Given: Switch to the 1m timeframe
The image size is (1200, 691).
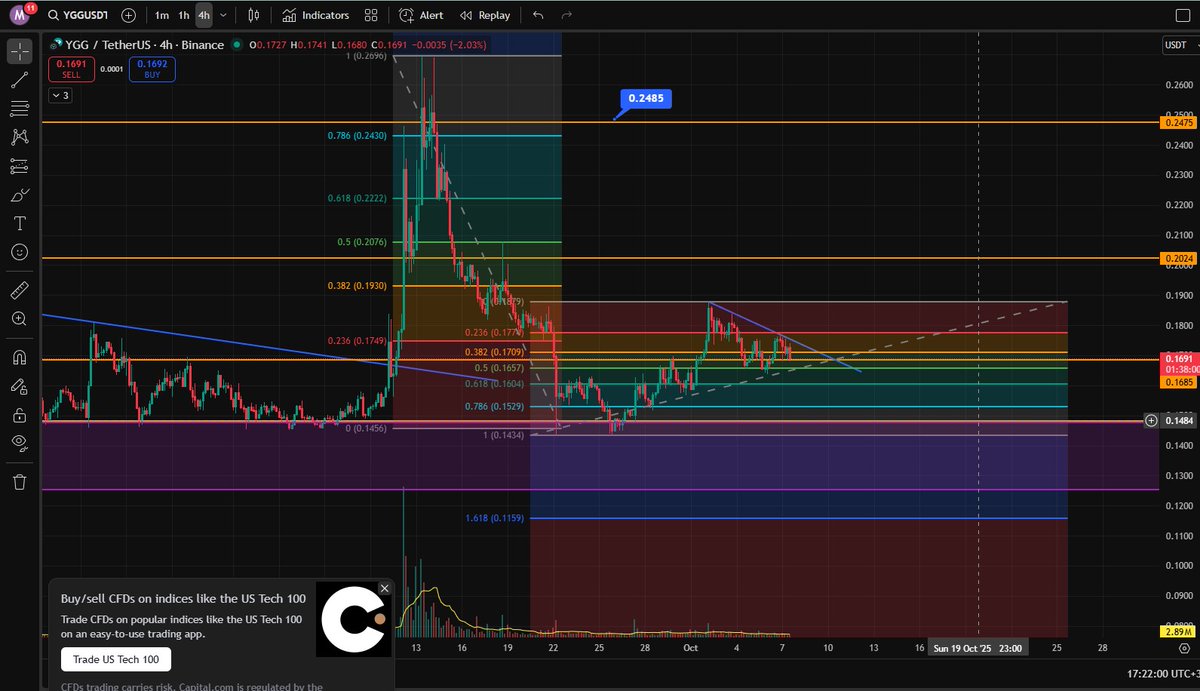Looking at the screenshot, I should pos(162,15).
